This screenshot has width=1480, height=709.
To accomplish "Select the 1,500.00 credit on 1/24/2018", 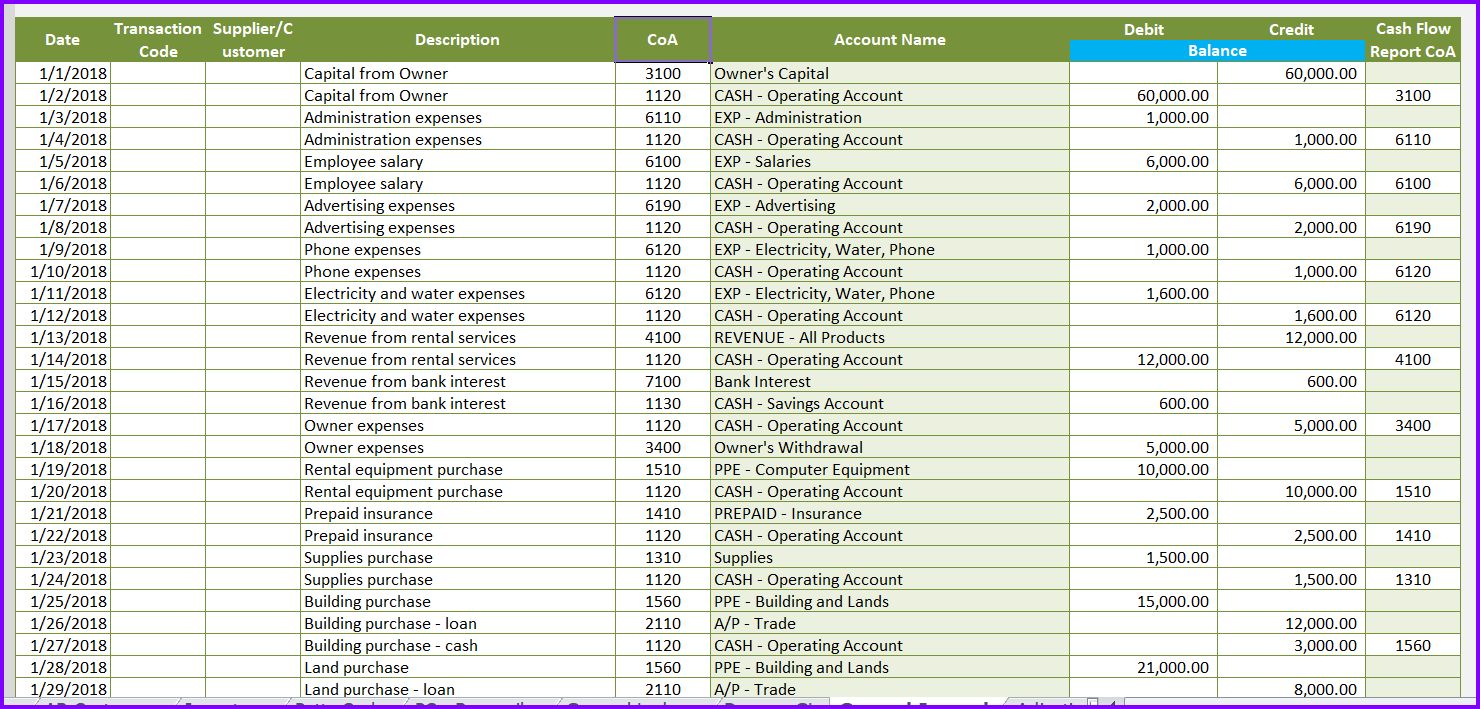I will click(1291, 579).
